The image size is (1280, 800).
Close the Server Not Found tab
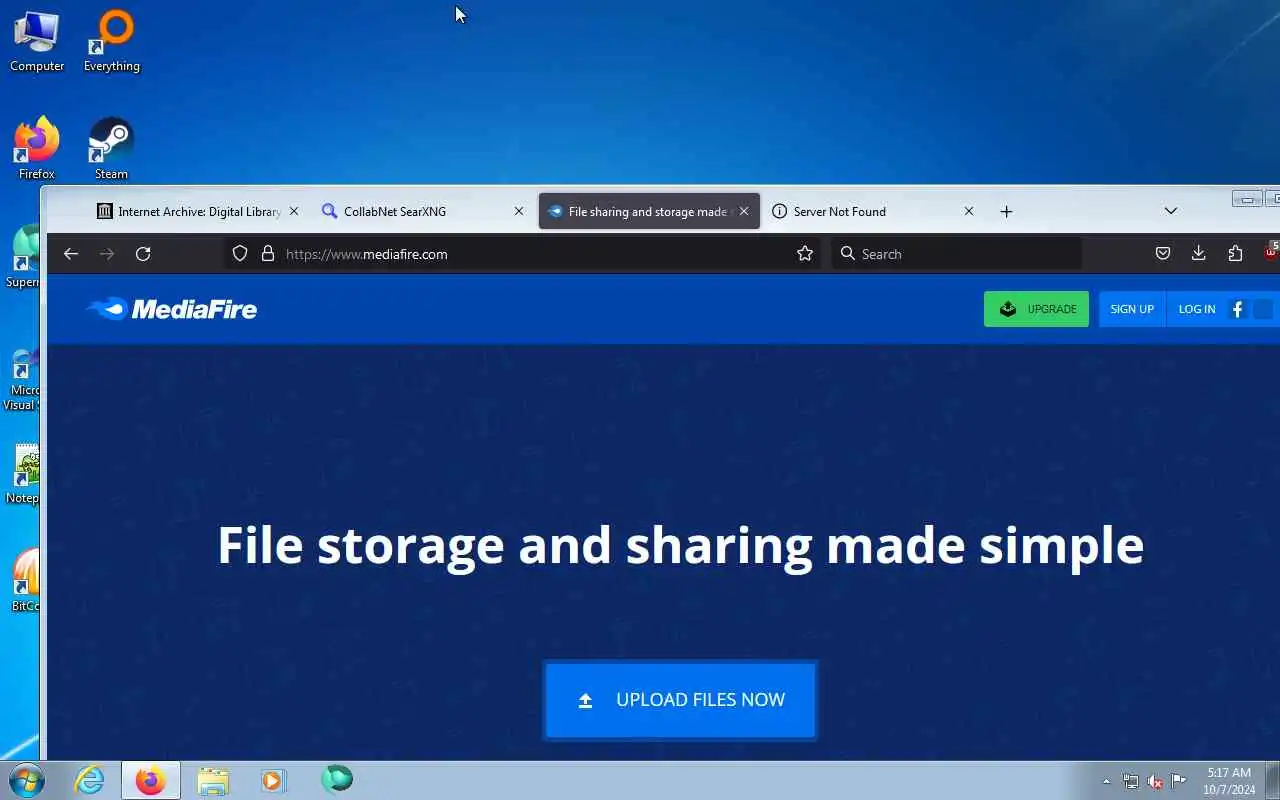(x=968, y=211)
